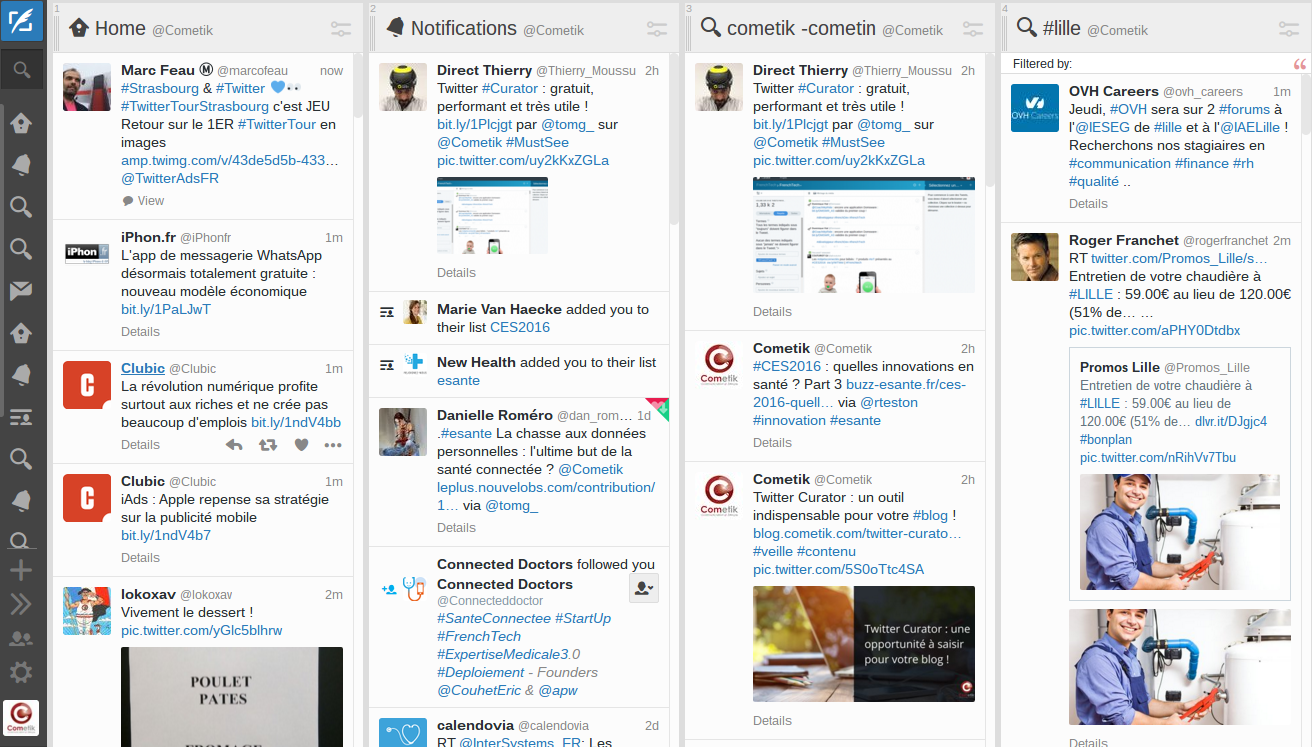Viewport: 1312px width, 747px height.
Task: Open Notifications column options sliders icon
Action: click(x=656, y=29)
